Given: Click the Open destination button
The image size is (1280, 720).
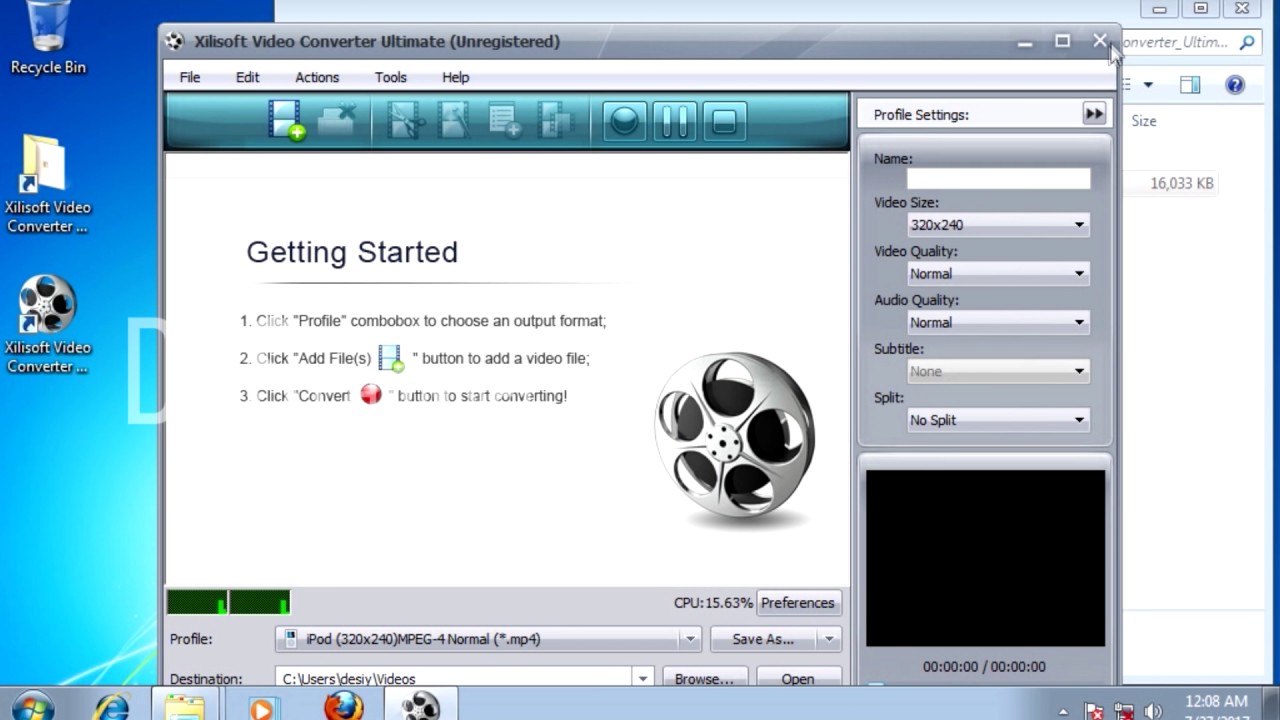Looking at the screenshot, I should [798, 679].
